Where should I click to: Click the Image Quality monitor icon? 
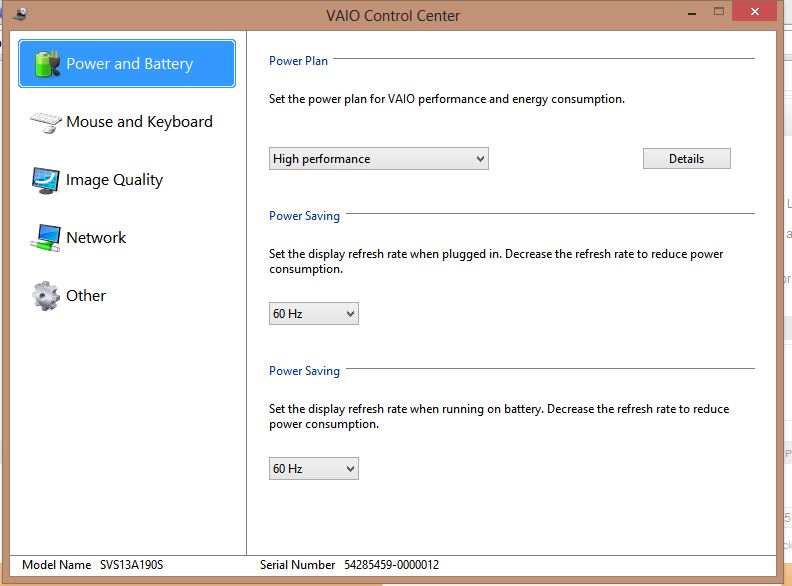click(46, 180)
